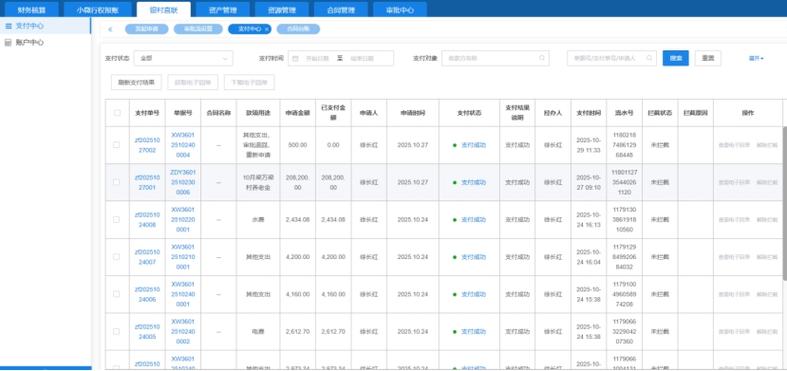This screenshot has height=371, width=787.
Task: Focus the 单据号/支付单号/申请人 search box
Action: coord(612,58)
